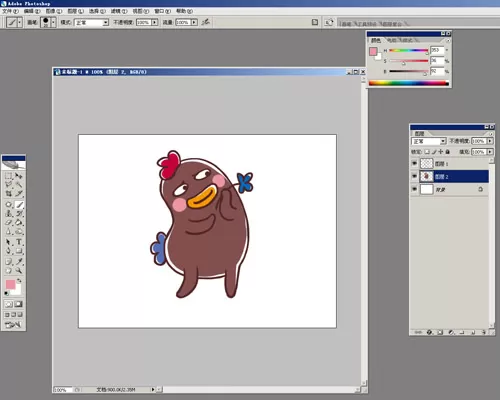Select the Brush tool in toolbox
Screen dimensions: 500x400
(19, 205)
